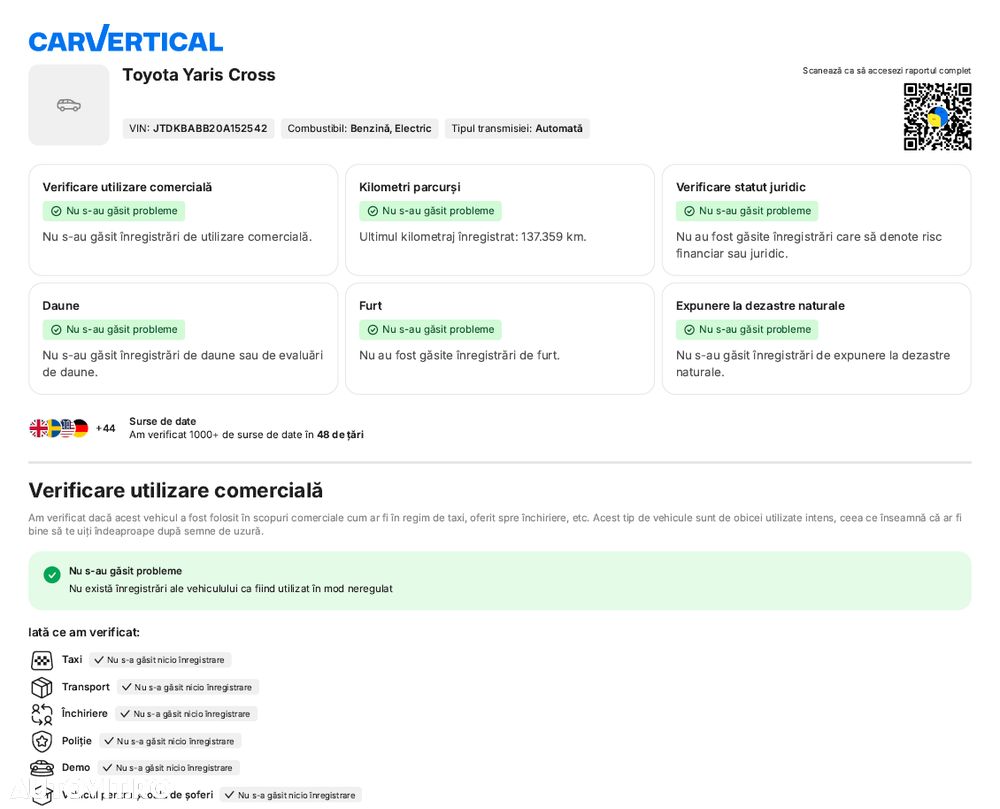The width and height of the screenshot is (1000, 809).
Task: Click the Surse de date heading
Action: pos(163,421)
